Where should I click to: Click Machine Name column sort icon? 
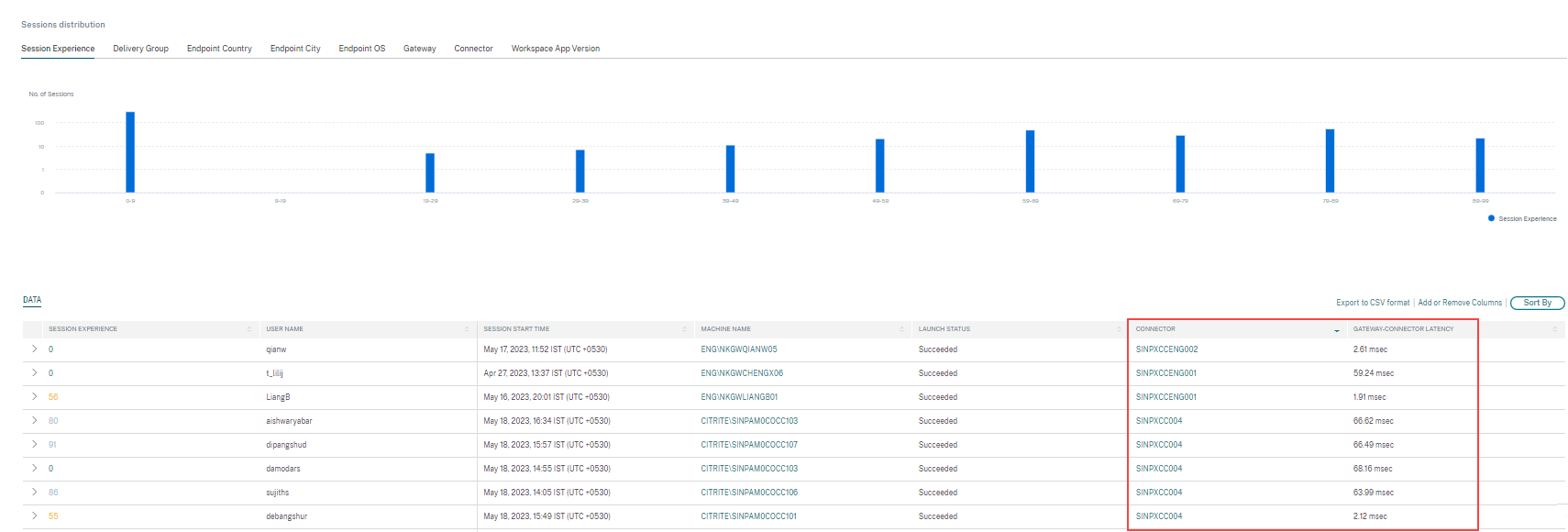click(901, 329)
